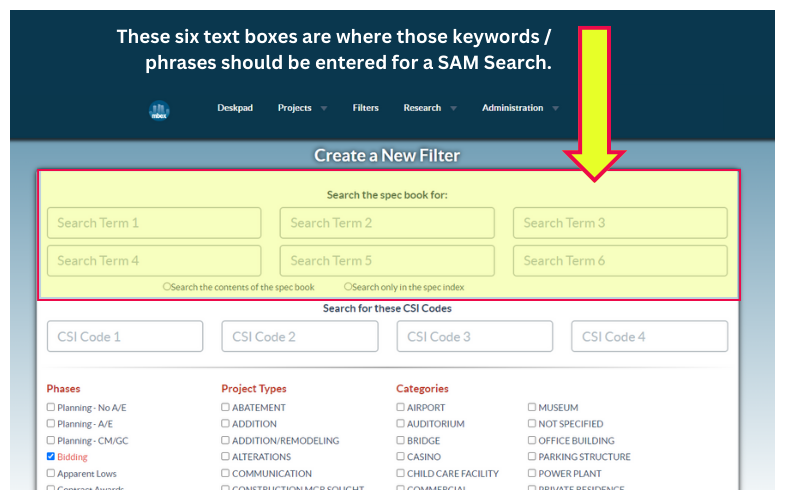Open the Deskpad menu item

click(x=233, y=108)
